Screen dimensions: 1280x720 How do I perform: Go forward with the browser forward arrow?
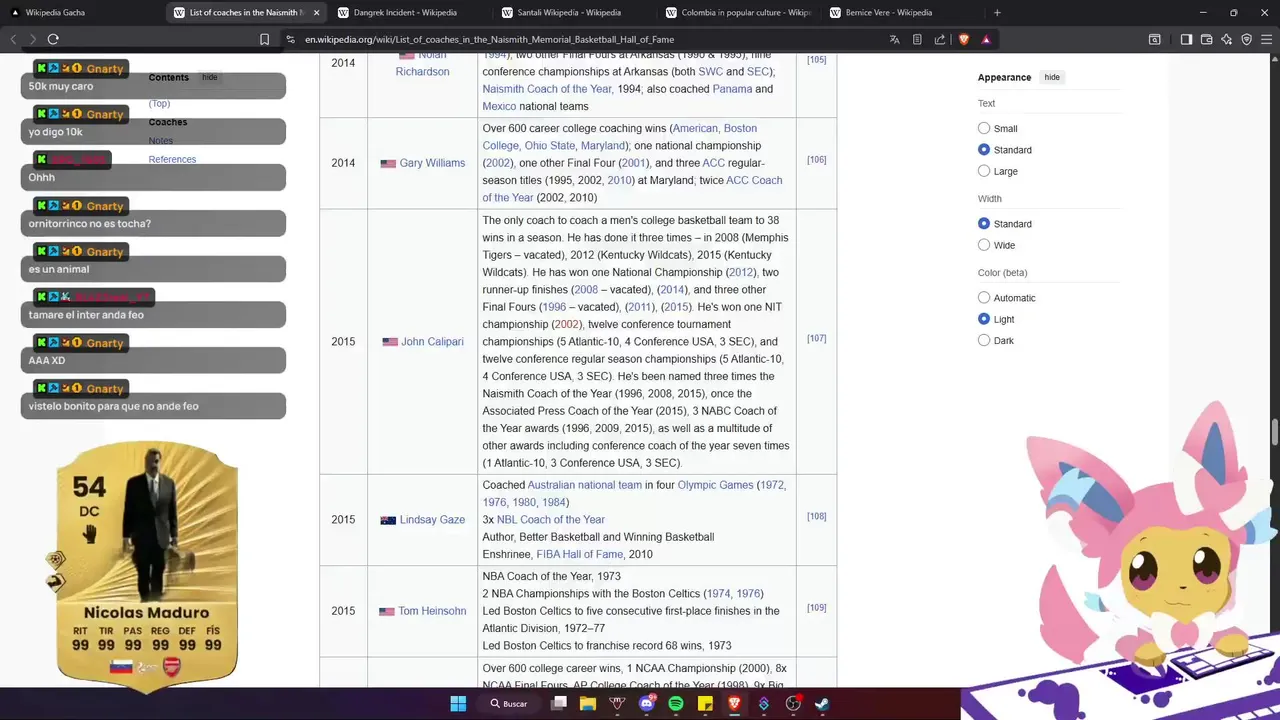[x=32, y=39]
